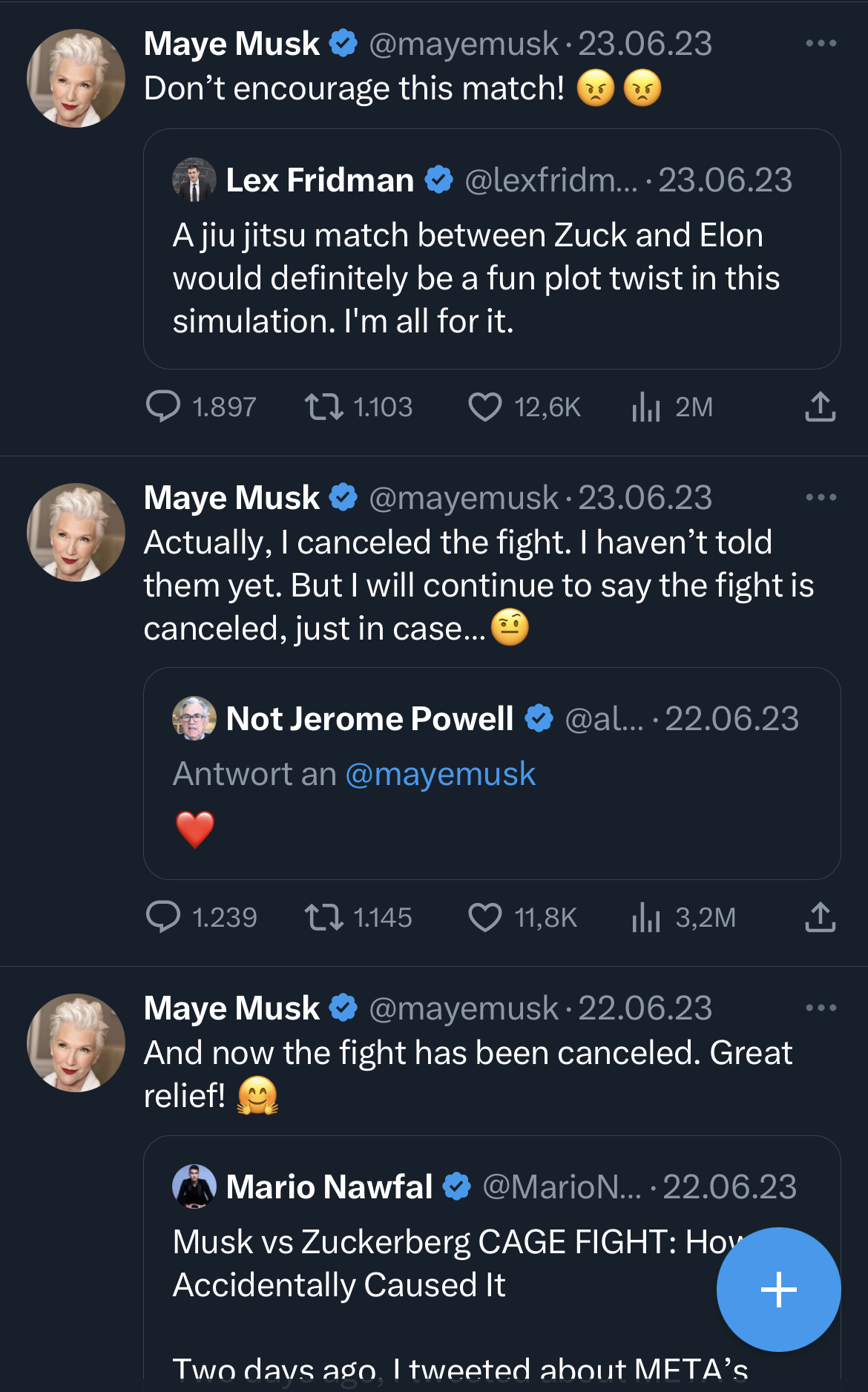
Task: Retweet the "Actually, I canceled the fight" tweet
Action: pyautogui.click(x=324, y=917)
